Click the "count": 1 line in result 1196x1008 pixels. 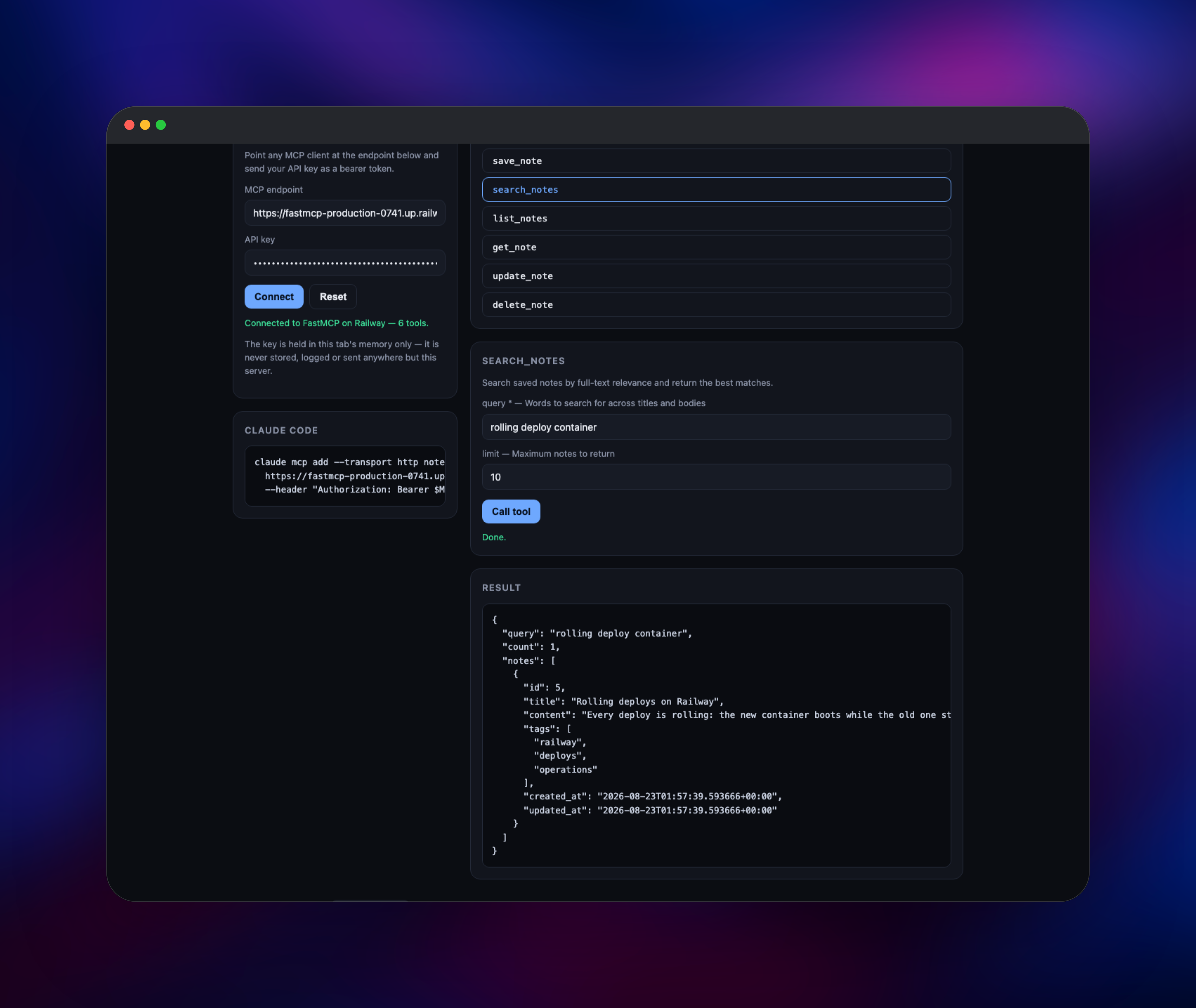pos(530,647)
